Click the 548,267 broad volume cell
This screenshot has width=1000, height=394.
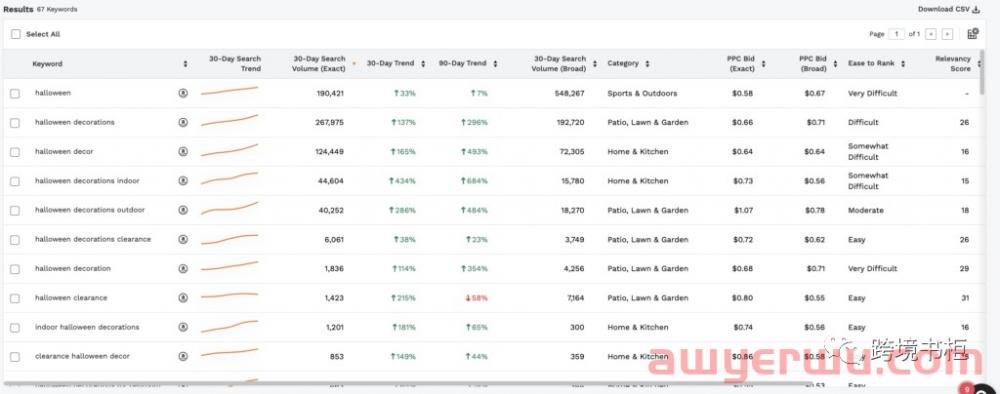[x=569, y=93]
